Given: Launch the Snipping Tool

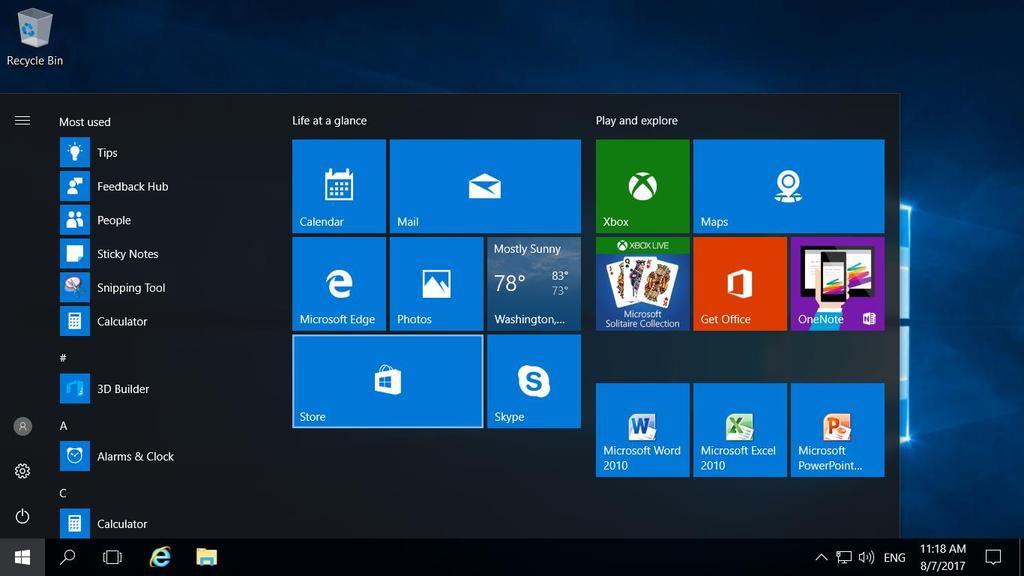Looking at the screenshot, I should [x=163, y=288].
